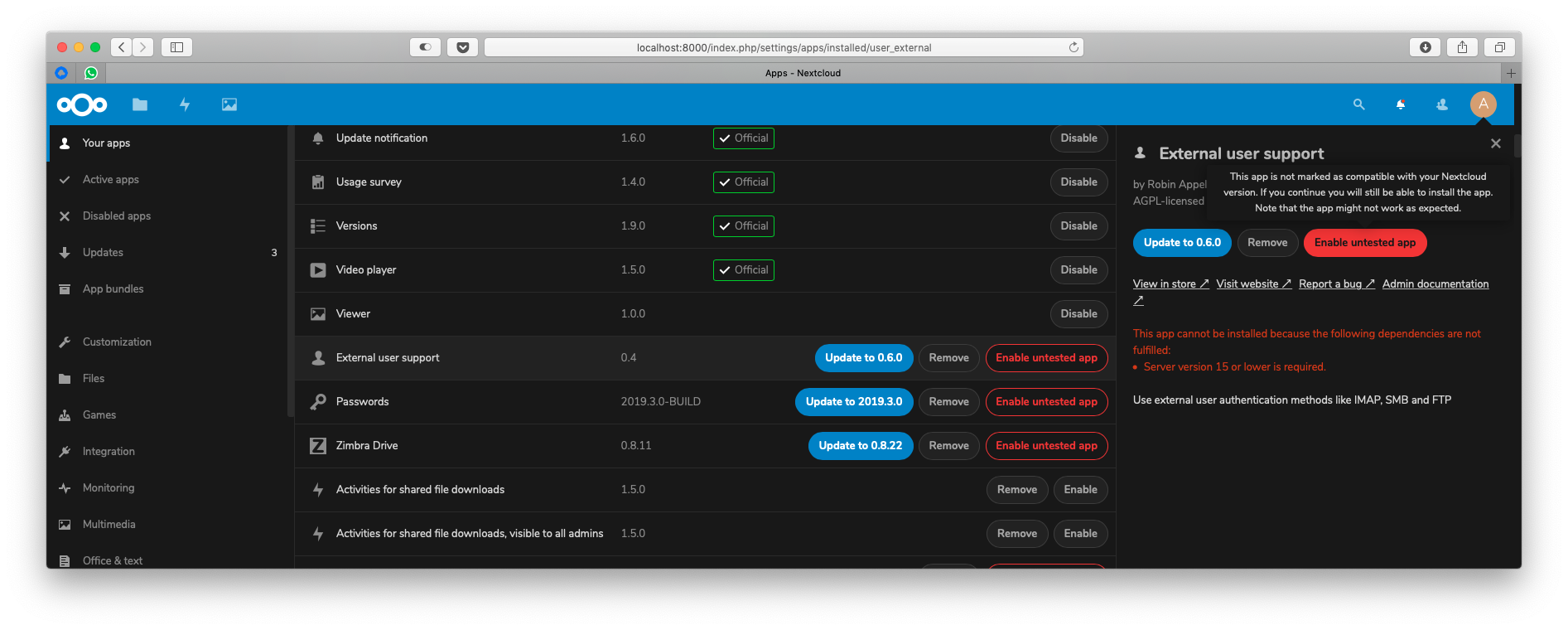This screenshot has width=1568, height=630.
Task: Enable untested Passwords app
Action: [1046, 402]
